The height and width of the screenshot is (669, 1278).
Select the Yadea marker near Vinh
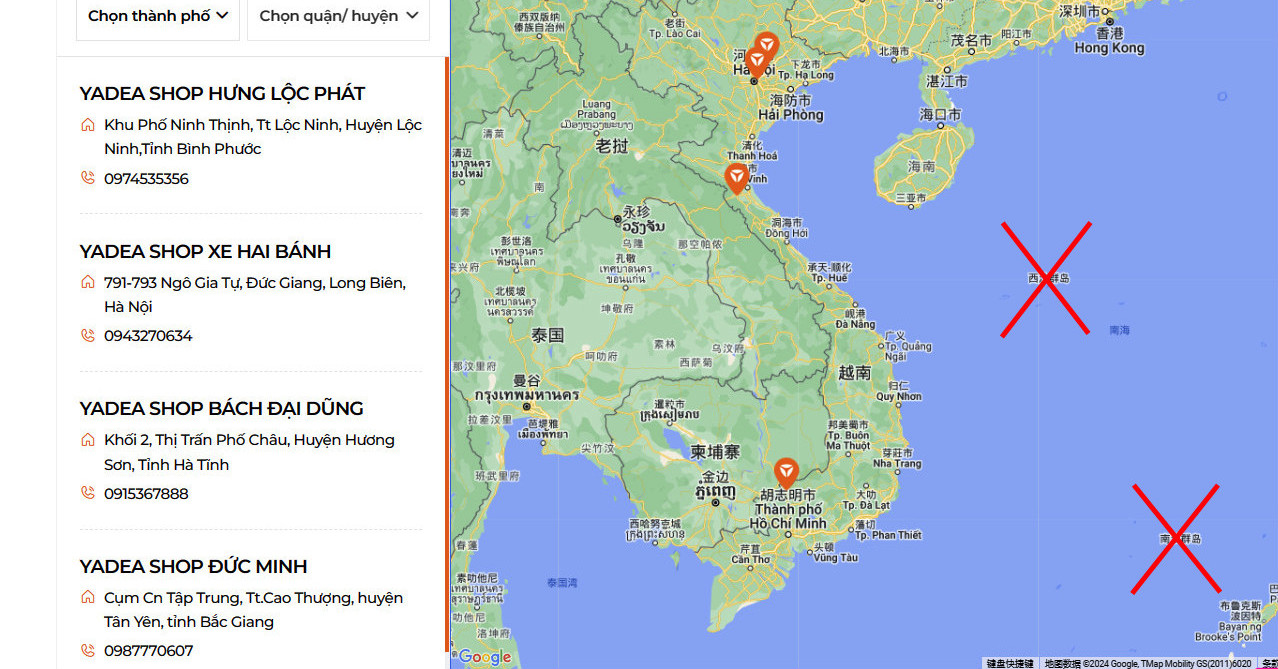tap(737, 178)
